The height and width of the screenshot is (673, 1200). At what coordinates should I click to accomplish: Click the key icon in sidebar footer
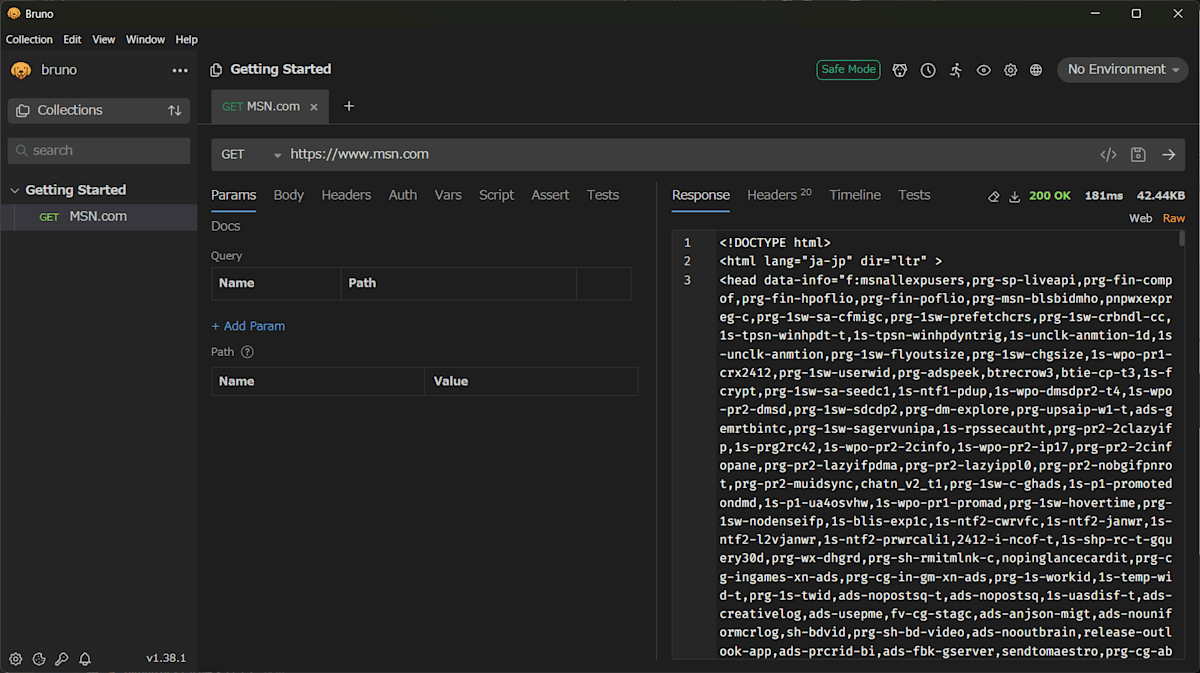tap(62, 659)
